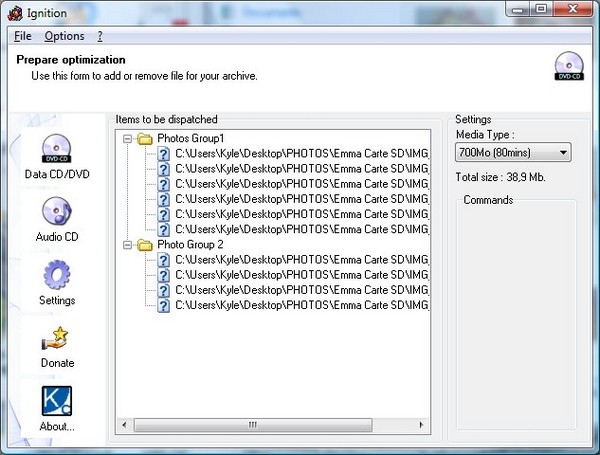Click left arrow of horizontal scrollbar

[124, 425]
